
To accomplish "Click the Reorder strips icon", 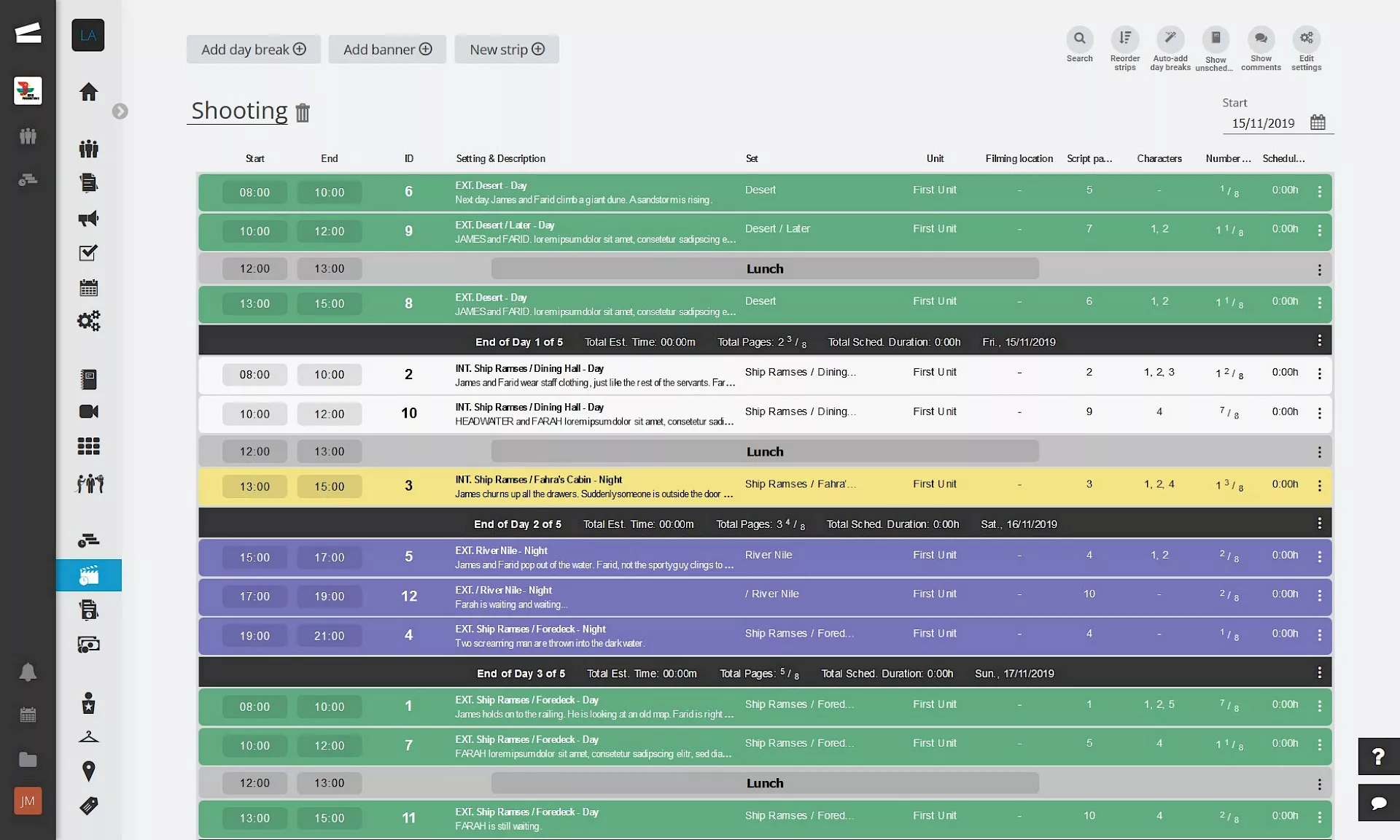I will [x=1124, y=39].
